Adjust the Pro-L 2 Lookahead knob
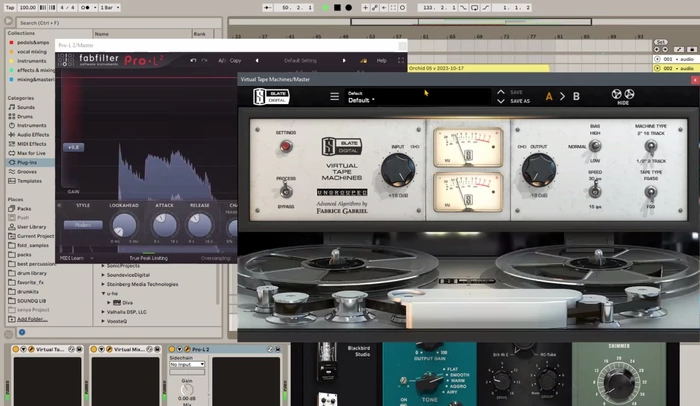Screen dimensions: 700x406 pyautogui.click(x=124, y=225)
